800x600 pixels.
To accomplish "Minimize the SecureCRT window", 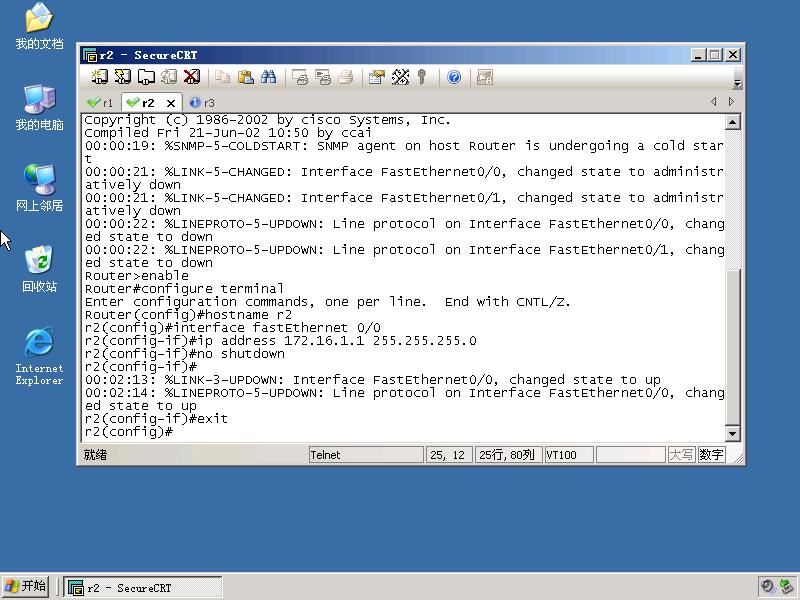I will tap(697, 55).
